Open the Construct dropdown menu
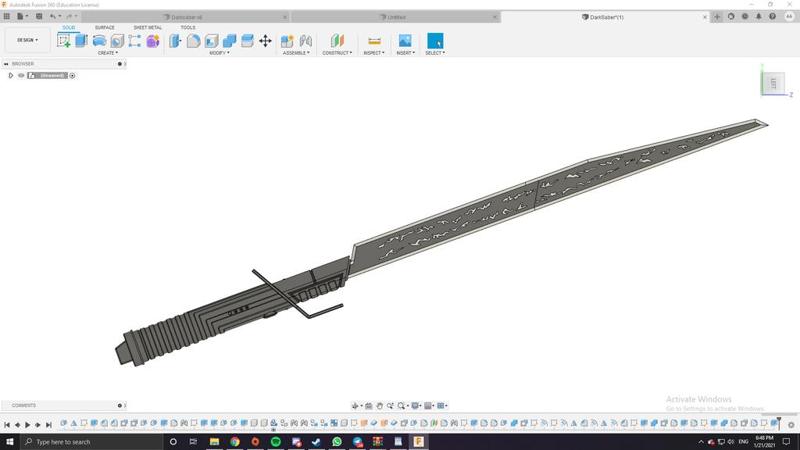This screenshot has height=450, width=800. [336, 53]
